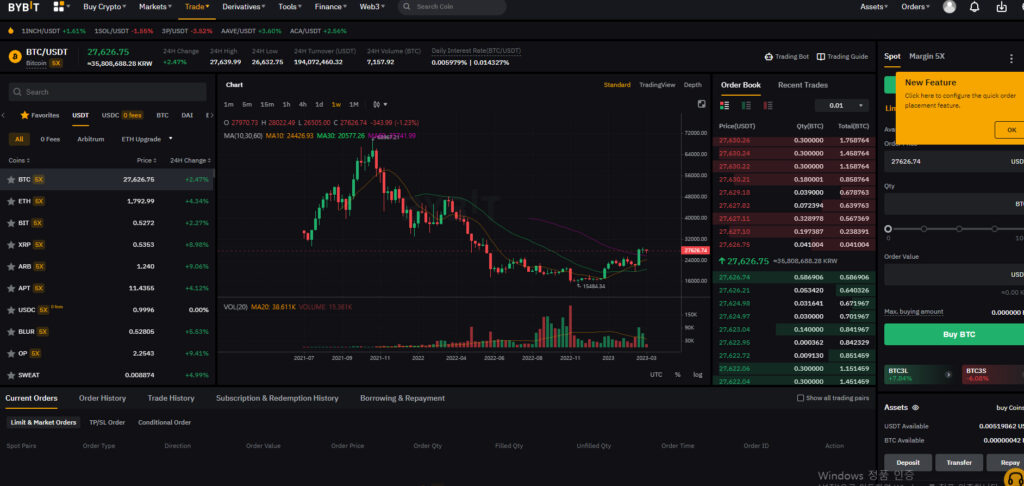1024x486 pixels.
Task: Favorite SWEAT with its star
Action: click(11, 376)
